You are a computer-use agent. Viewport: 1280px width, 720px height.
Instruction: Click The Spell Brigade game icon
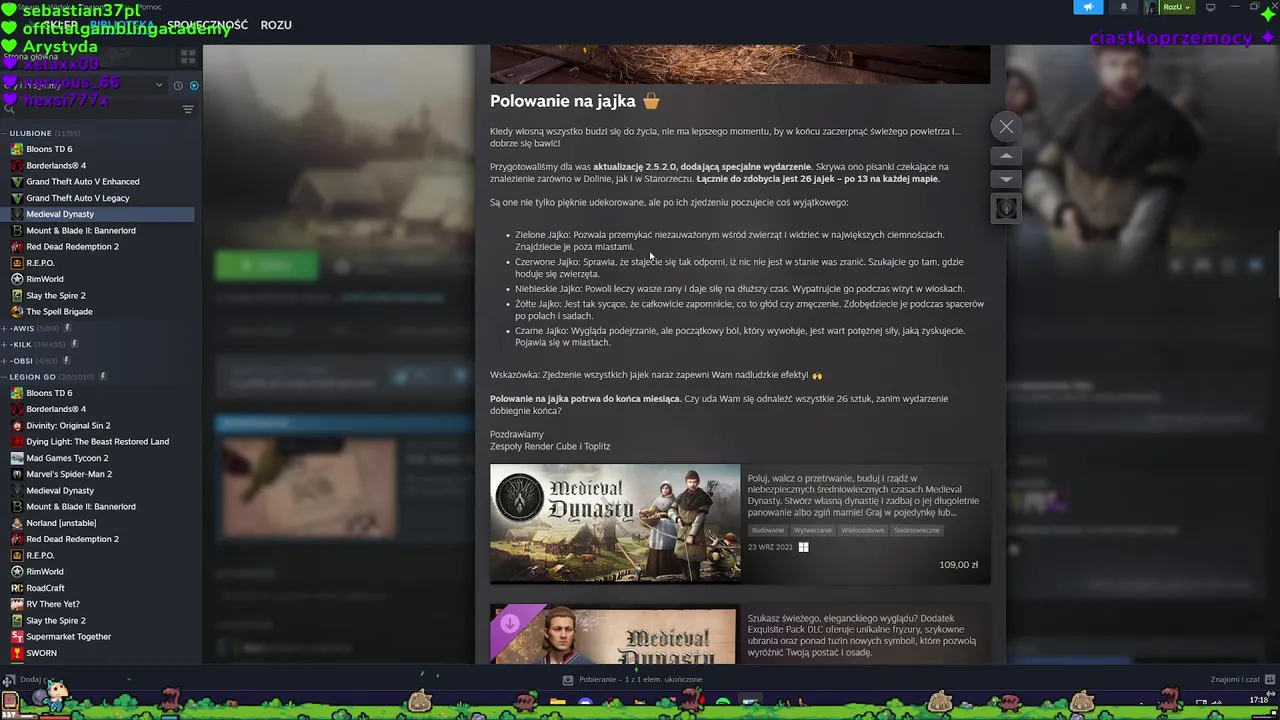pos(17,311)
